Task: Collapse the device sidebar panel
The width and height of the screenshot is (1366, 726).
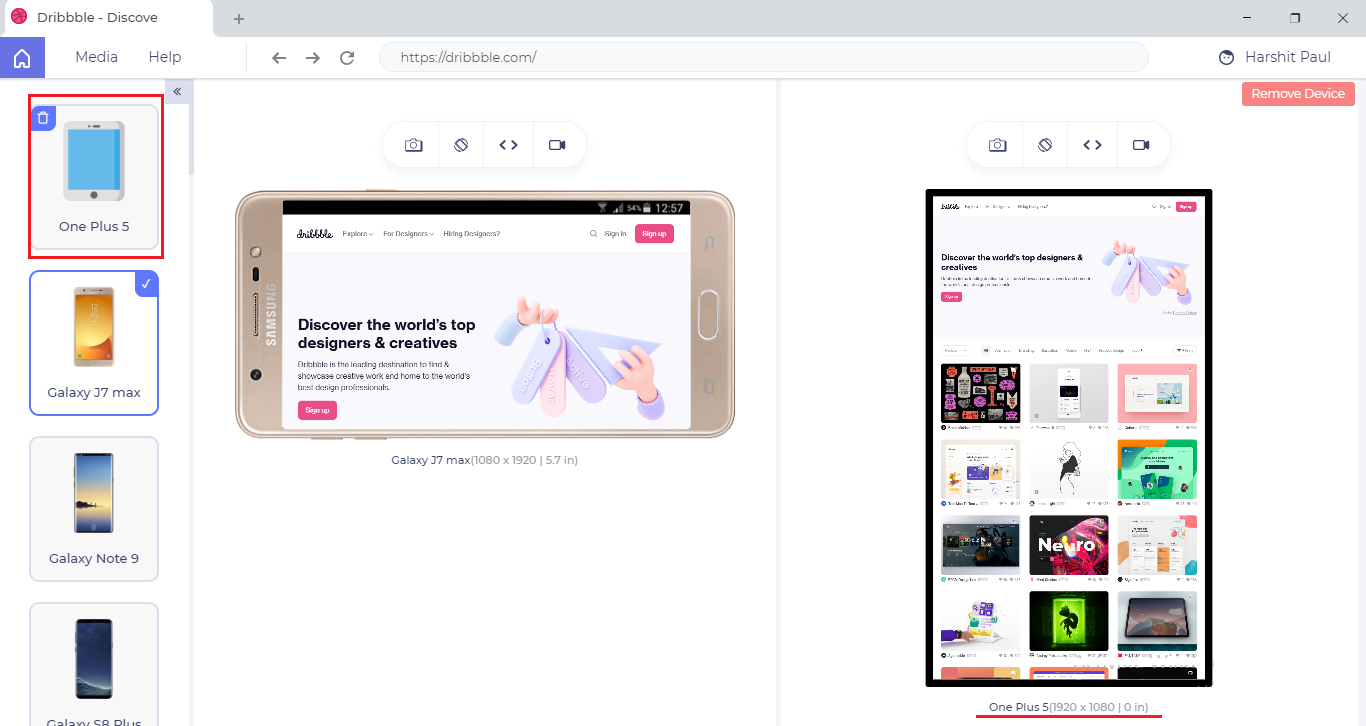Action: (177, 91)
